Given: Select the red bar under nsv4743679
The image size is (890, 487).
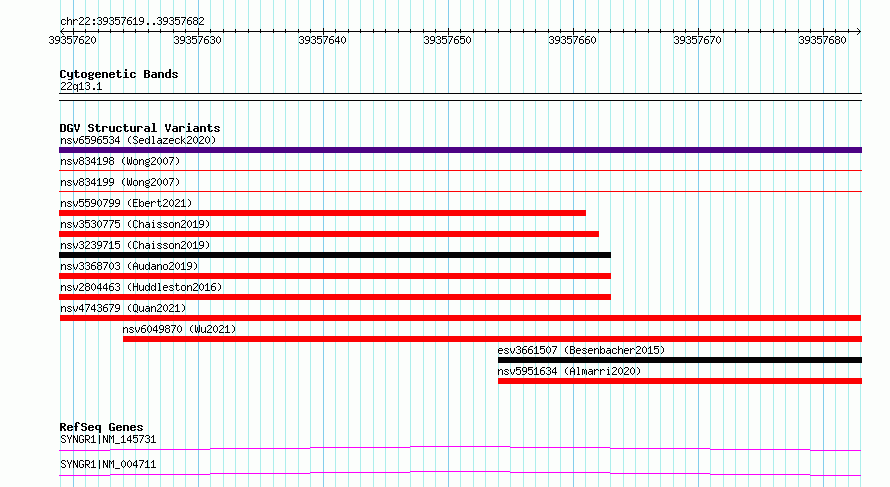Looking at the screenshot, I should [x=460, y=318].
